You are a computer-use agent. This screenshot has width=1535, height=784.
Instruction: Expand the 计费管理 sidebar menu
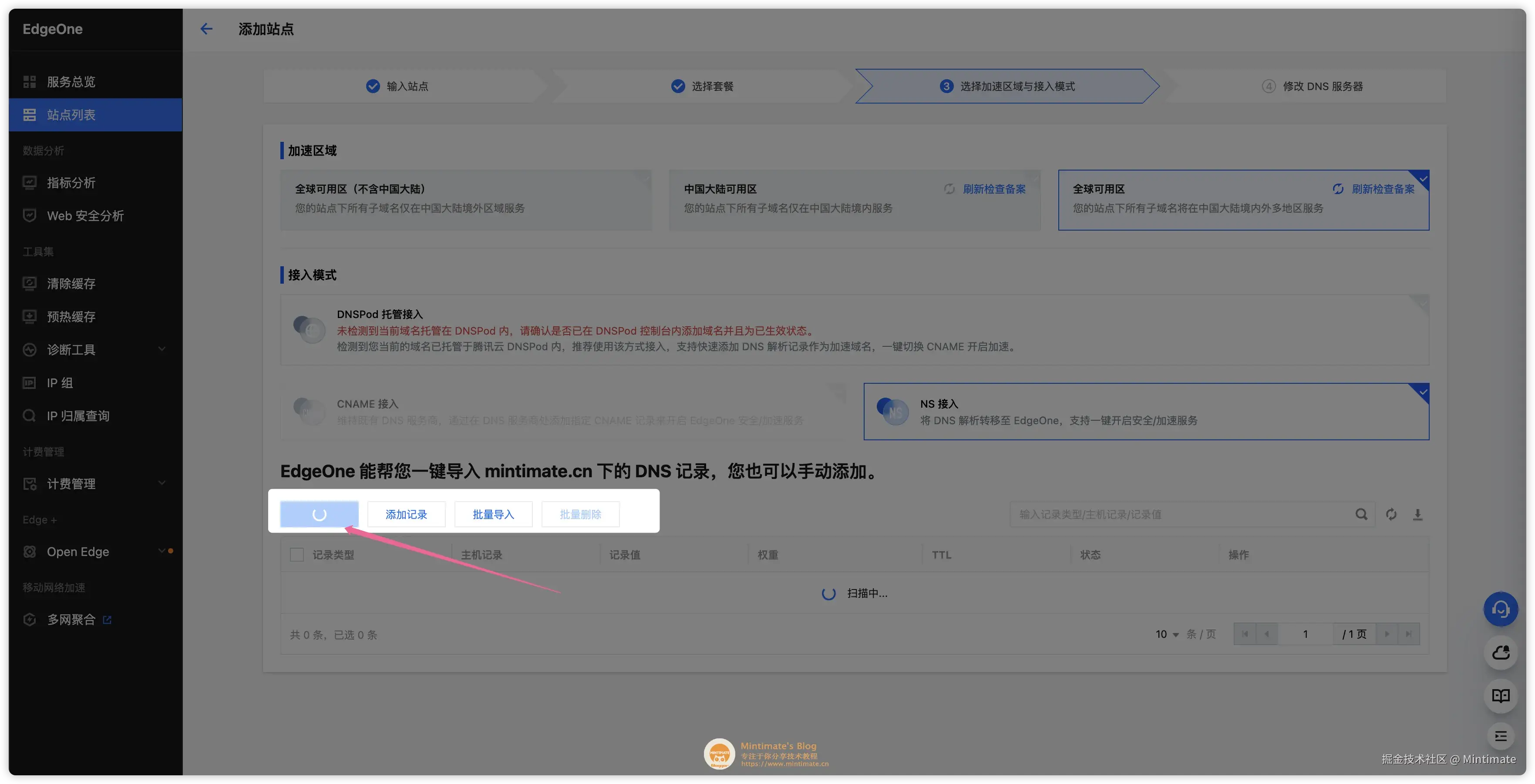[71, 483]
